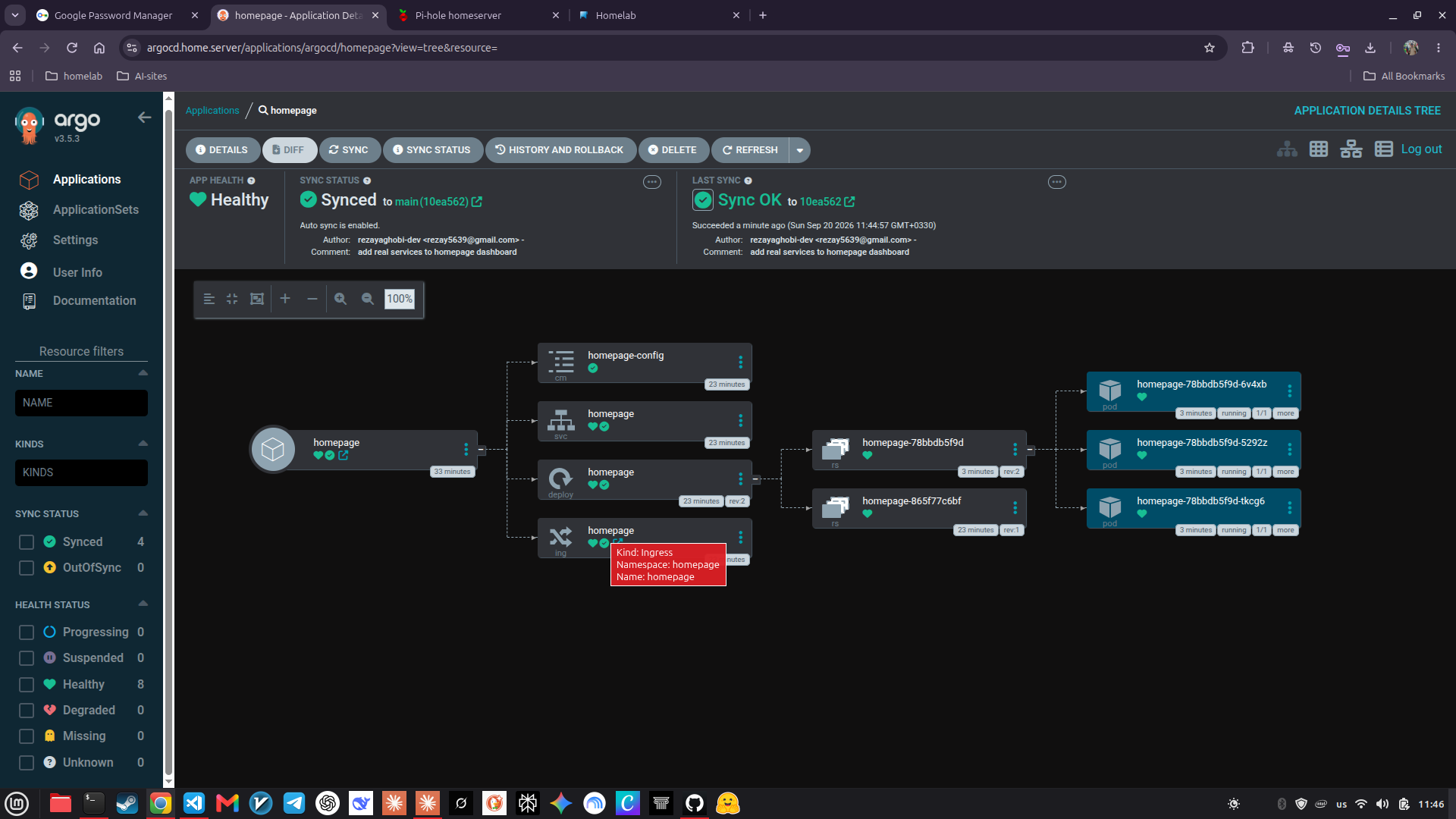This screenshot has height=819, width=1456.
Task: Collapse the SYNC STATUS filter section
Action: click(143, 513)
